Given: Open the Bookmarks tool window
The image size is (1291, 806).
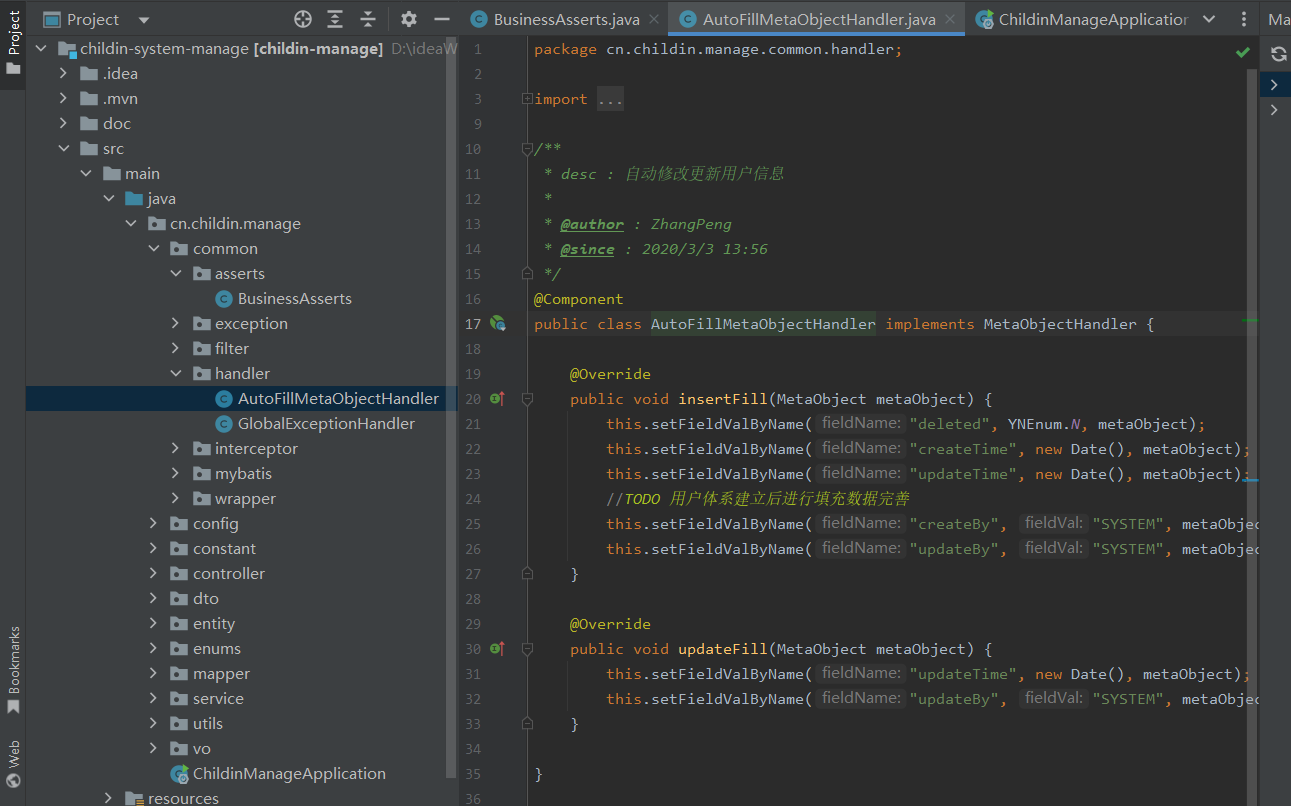Looking at the screenshot, I should tap(13, 669).
